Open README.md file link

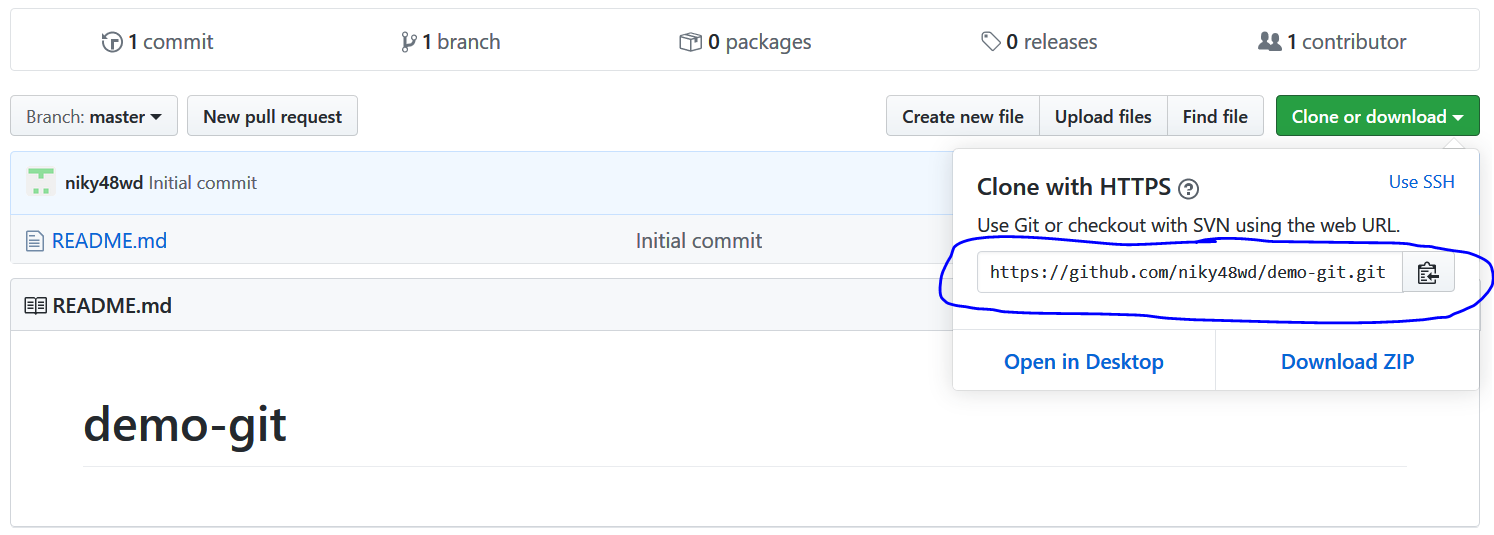tap(109, 241)
